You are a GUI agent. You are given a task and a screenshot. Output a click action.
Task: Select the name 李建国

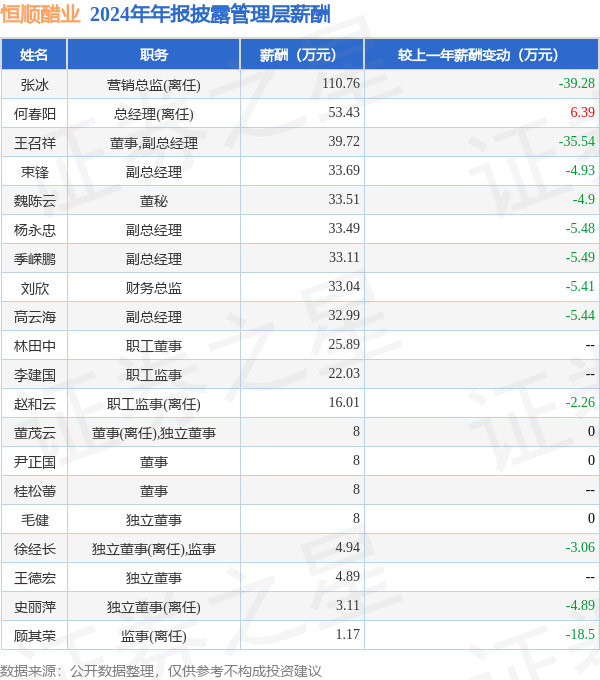coord(35,375)
